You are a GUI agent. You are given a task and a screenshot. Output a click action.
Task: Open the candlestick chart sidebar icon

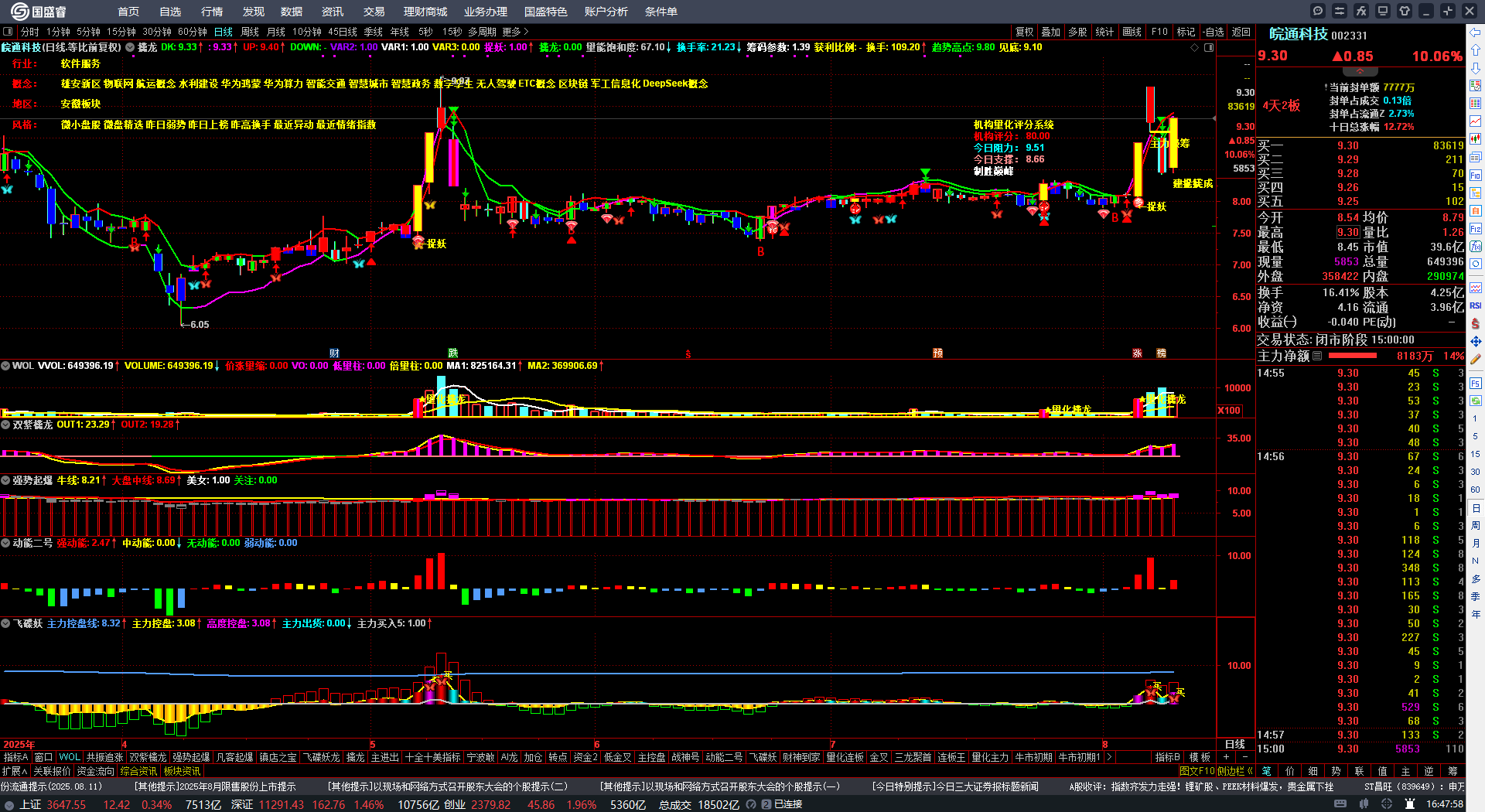pos(1476,139)
